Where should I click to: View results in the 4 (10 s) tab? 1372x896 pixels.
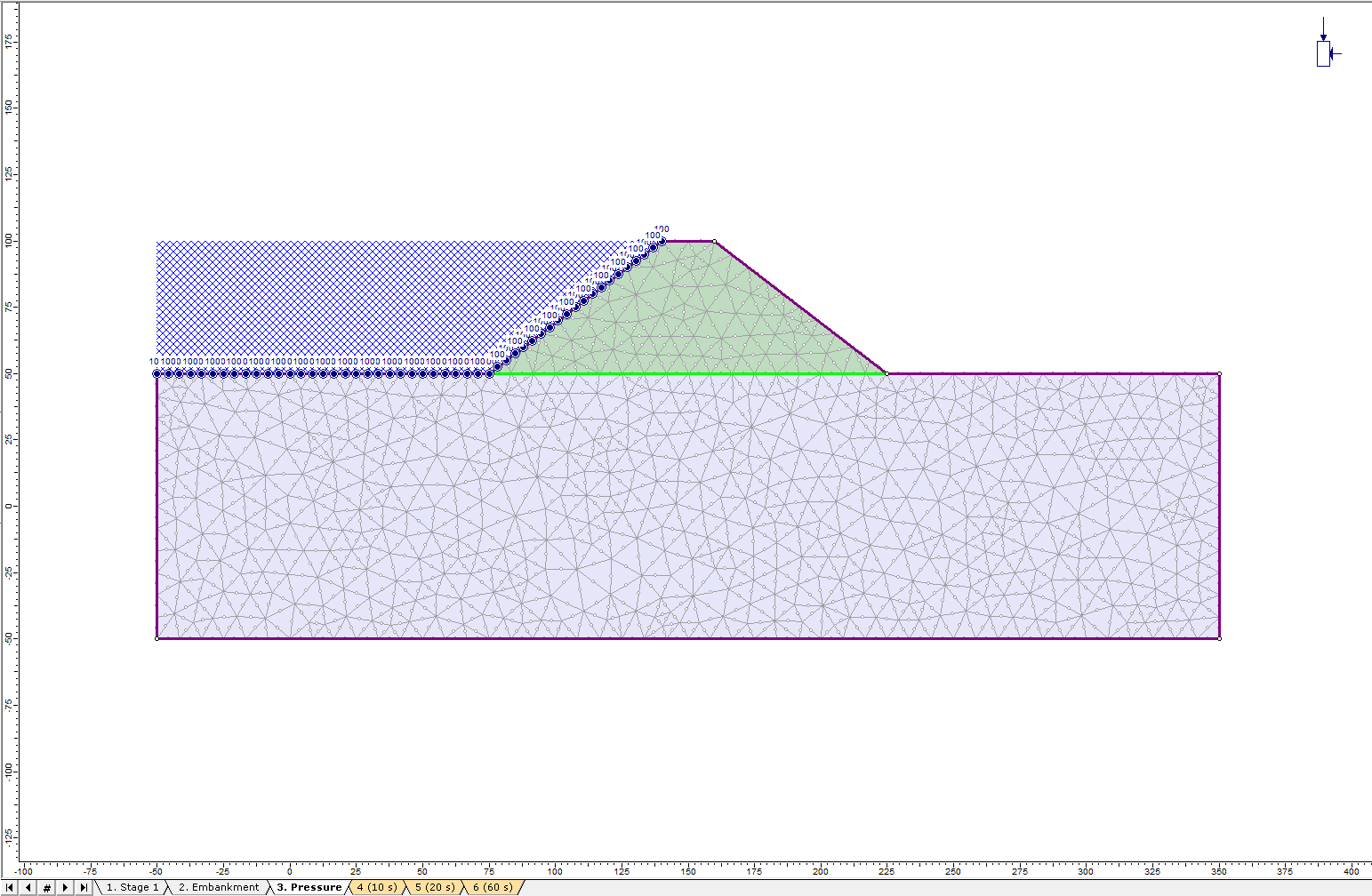pyautogui.click(x=377, y=886)
